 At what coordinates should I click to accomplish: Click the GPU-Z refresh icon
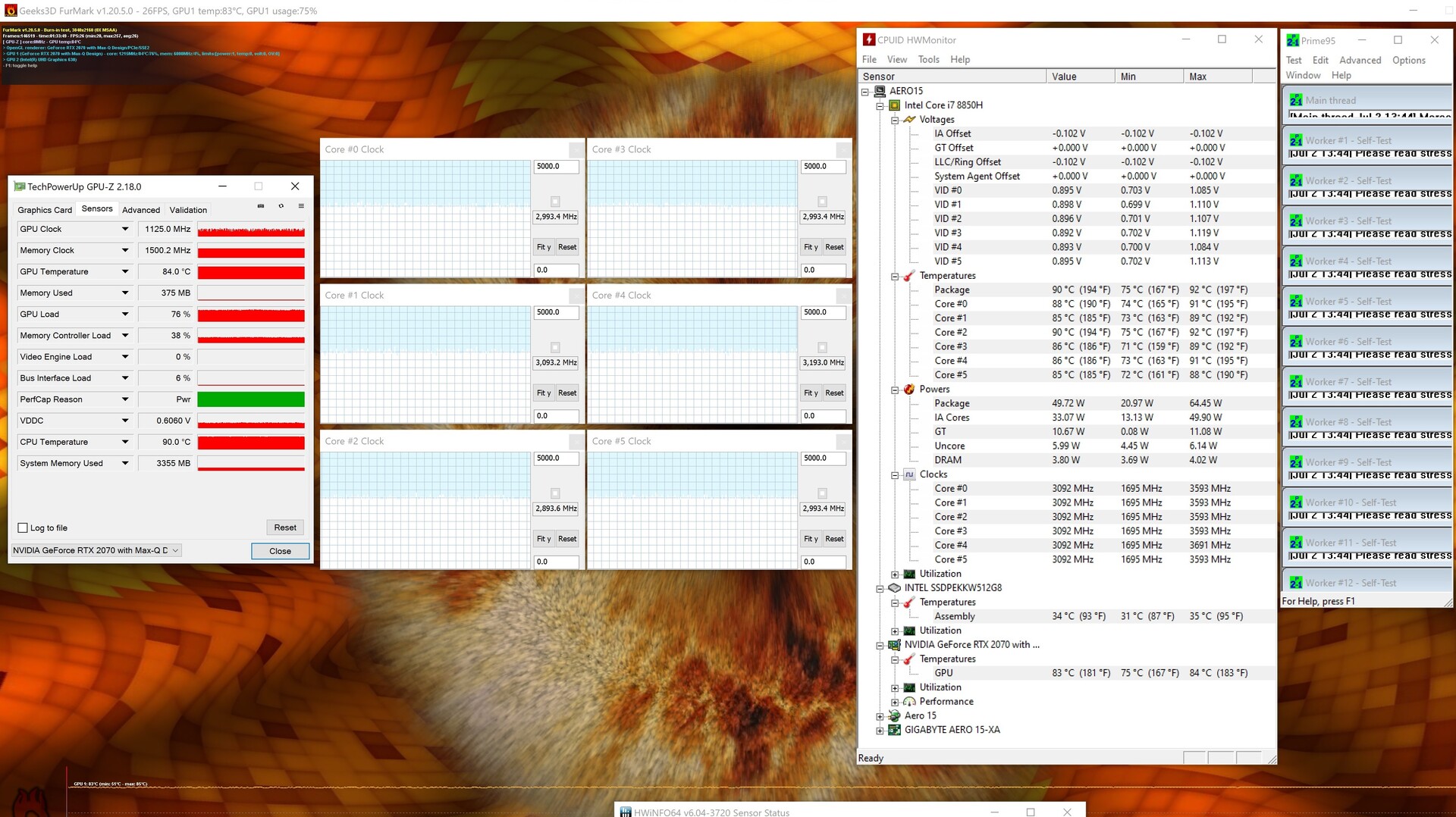(x=281, y=206)
